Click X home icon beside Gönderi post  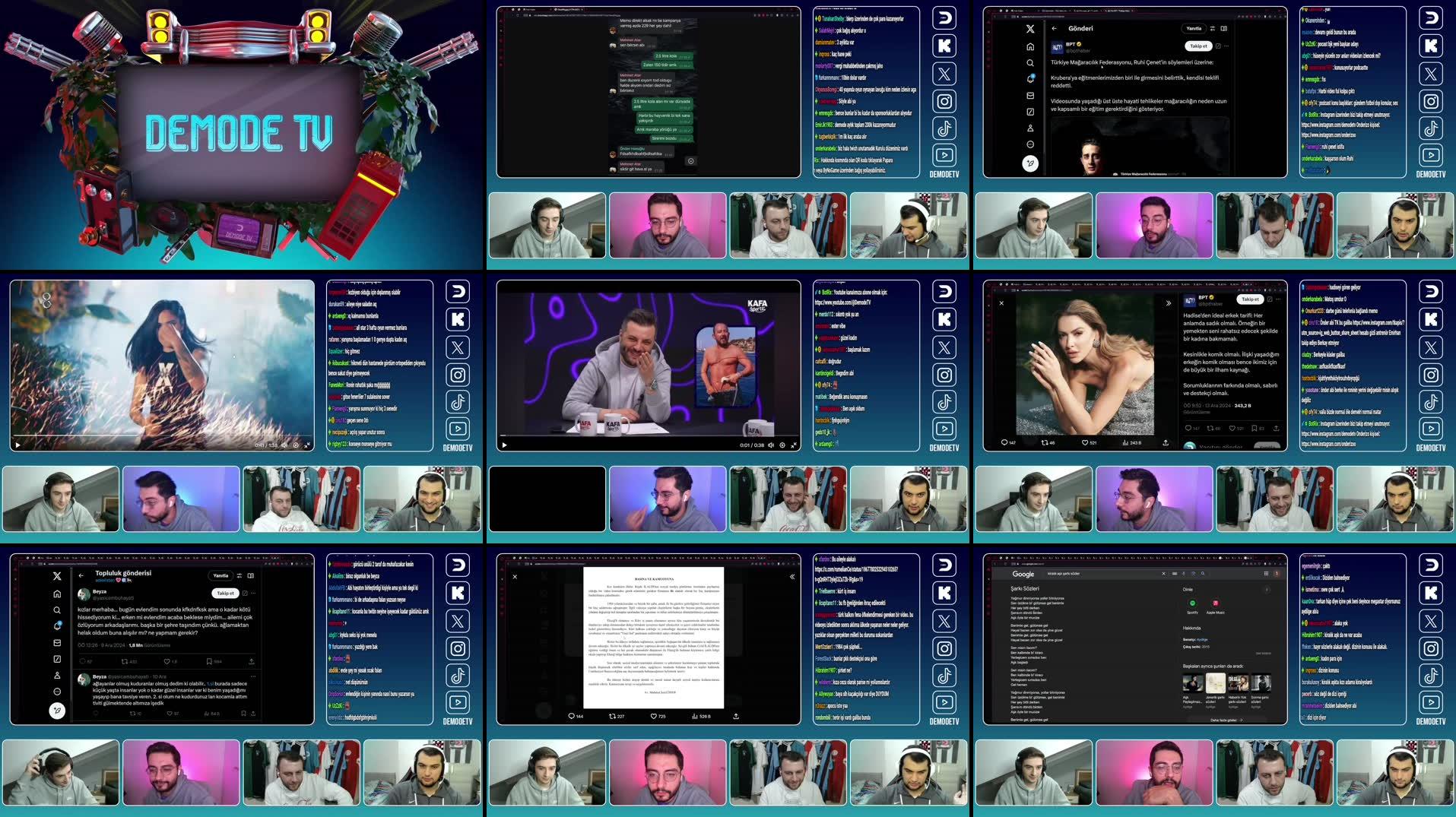[1030, 46]
